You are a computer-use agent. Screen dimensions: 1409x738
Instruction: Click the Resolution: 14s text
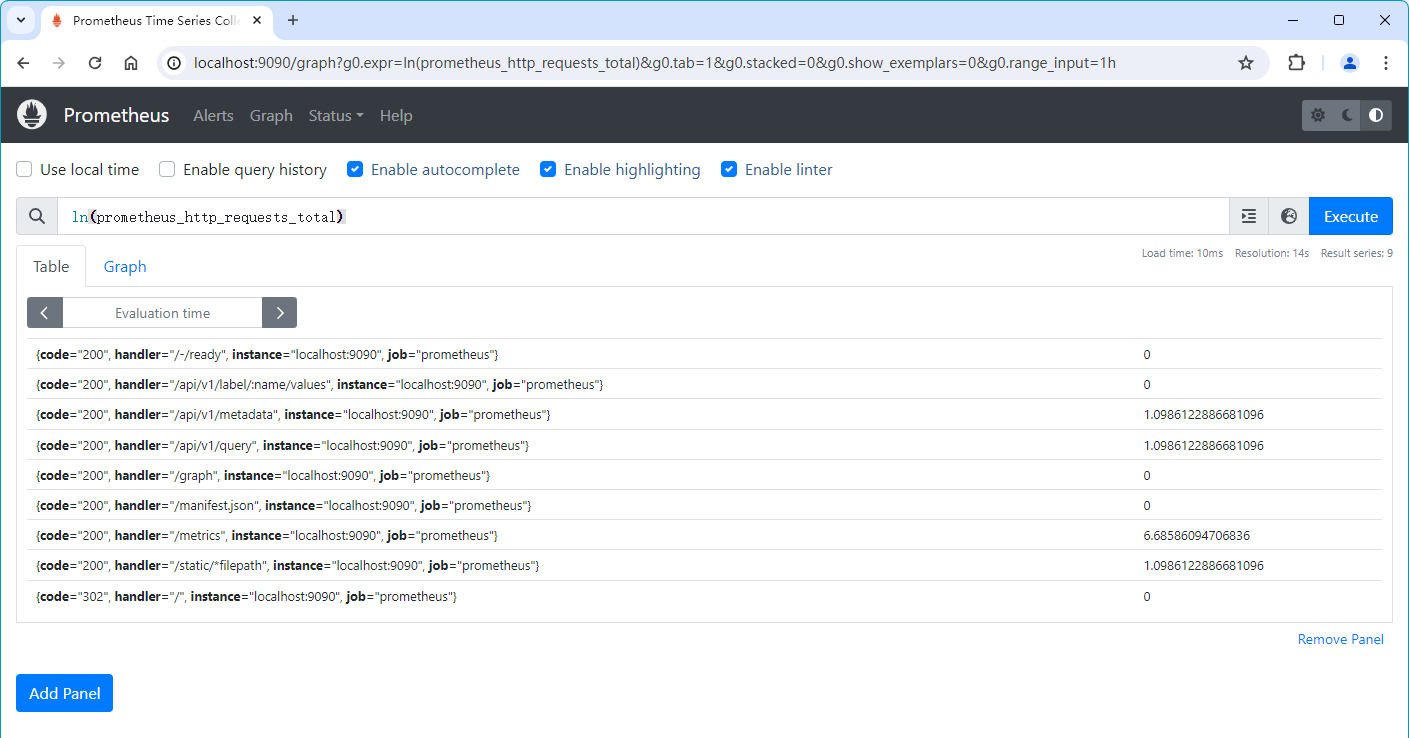pos(1272,253)
